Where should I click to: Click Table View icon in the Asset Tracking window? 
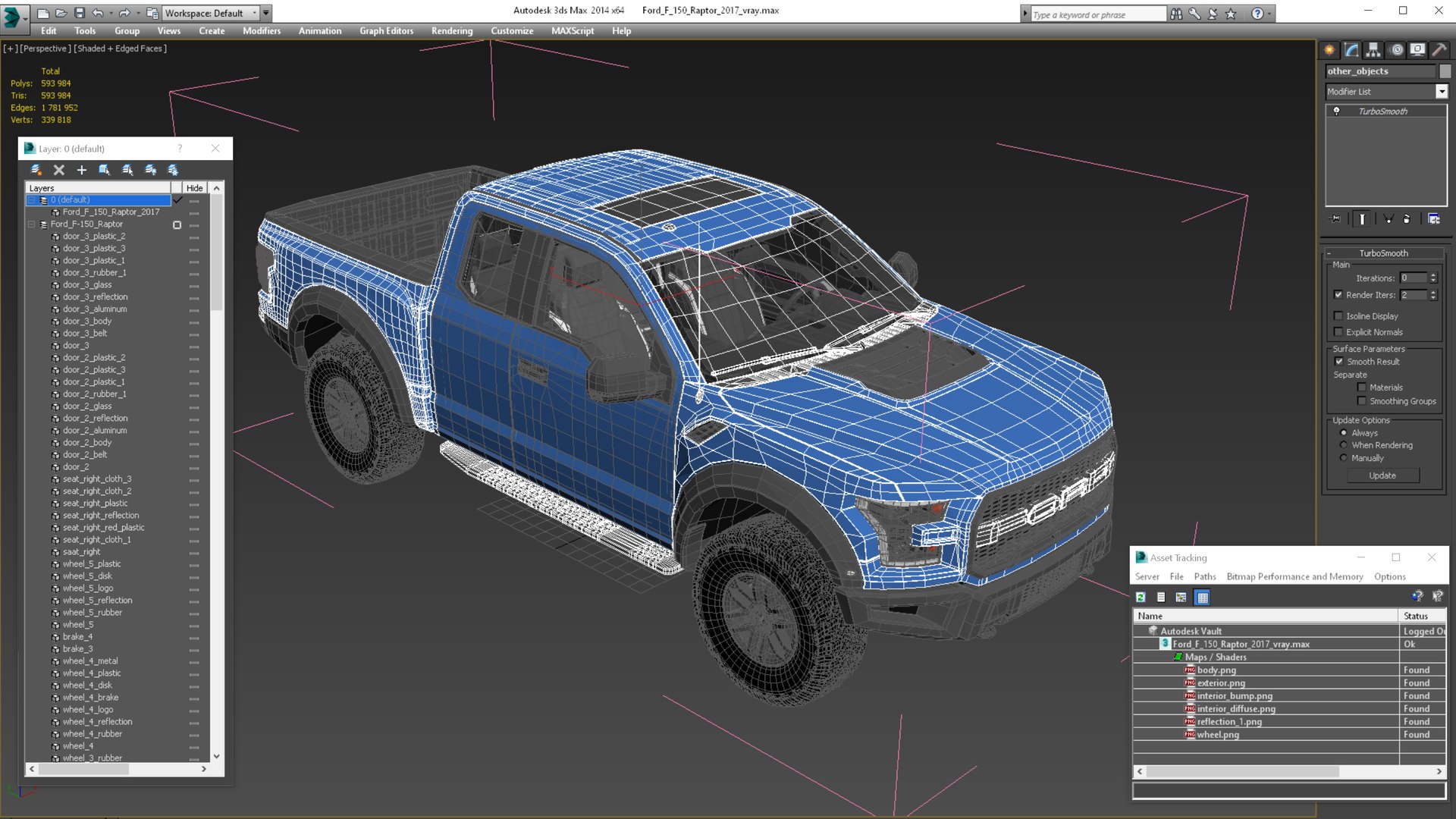(1202, 598)
